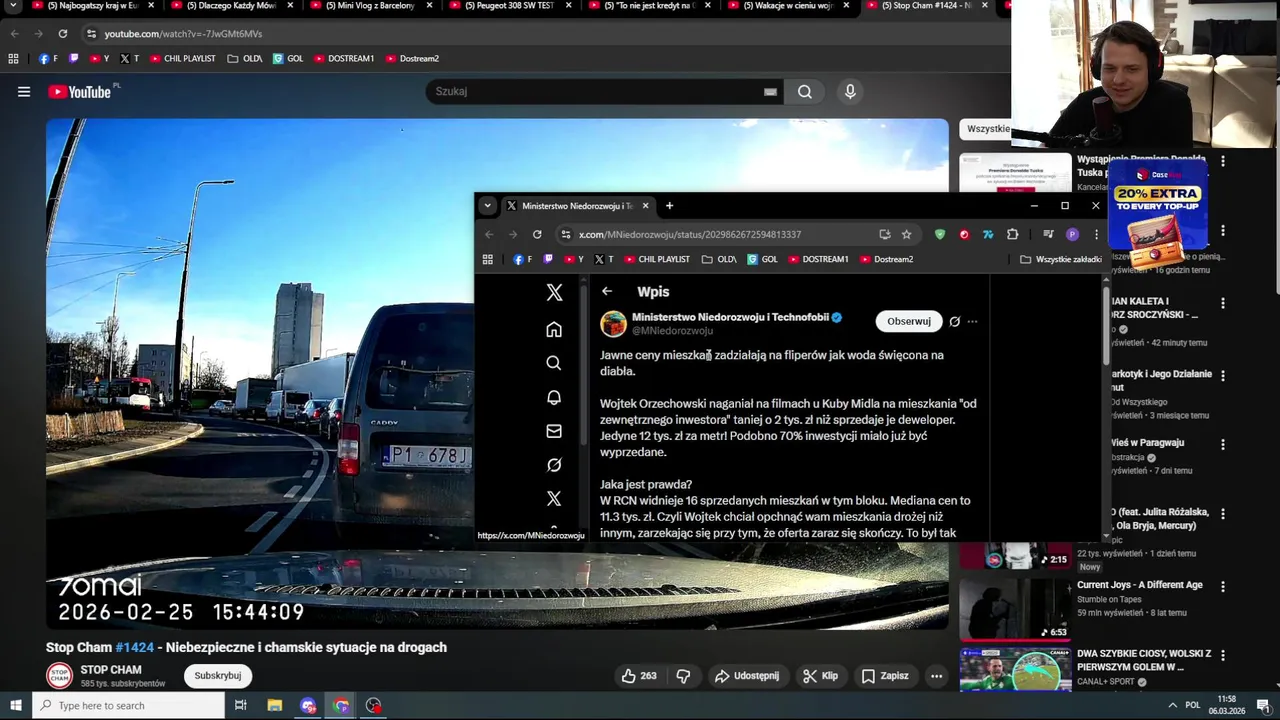Screen dimensions: 1280x720
Task: Open media controls icon in X window toolbar
Action: click(1048, 234)
